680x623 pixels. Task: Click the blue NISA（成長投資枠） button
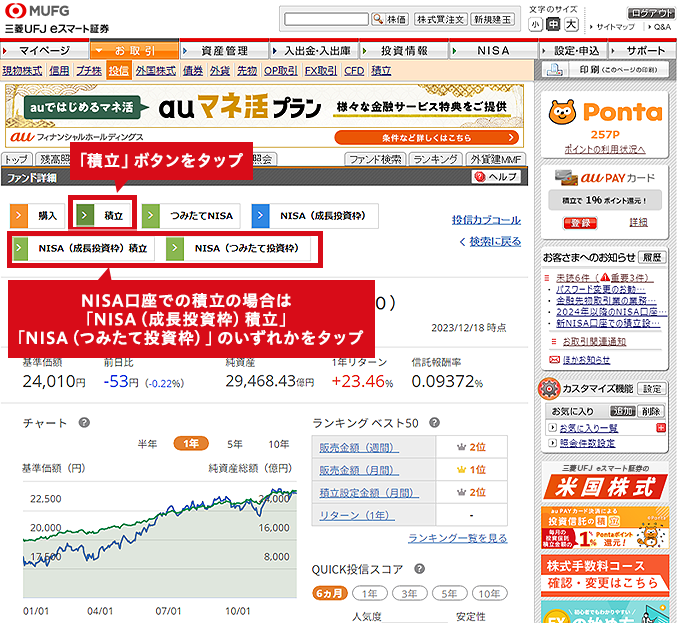pos(315,215)
